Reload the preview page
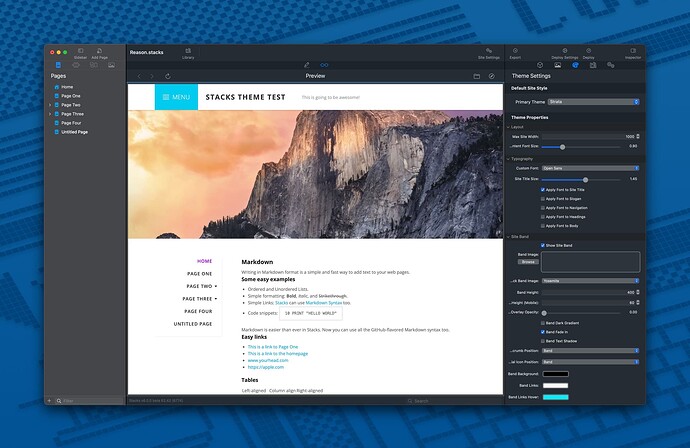 tap(168, 76)
